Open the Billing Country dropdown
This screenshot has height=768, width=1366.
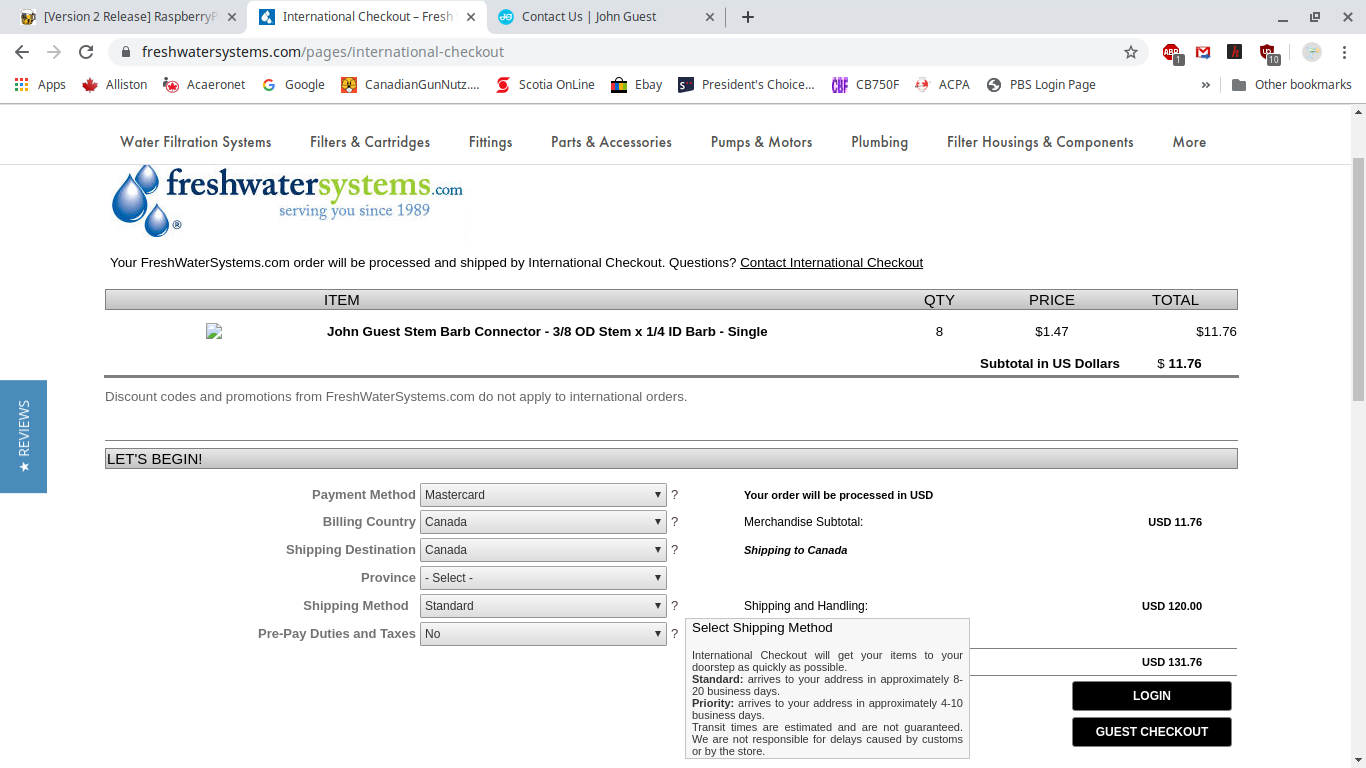tap(543, 522)
